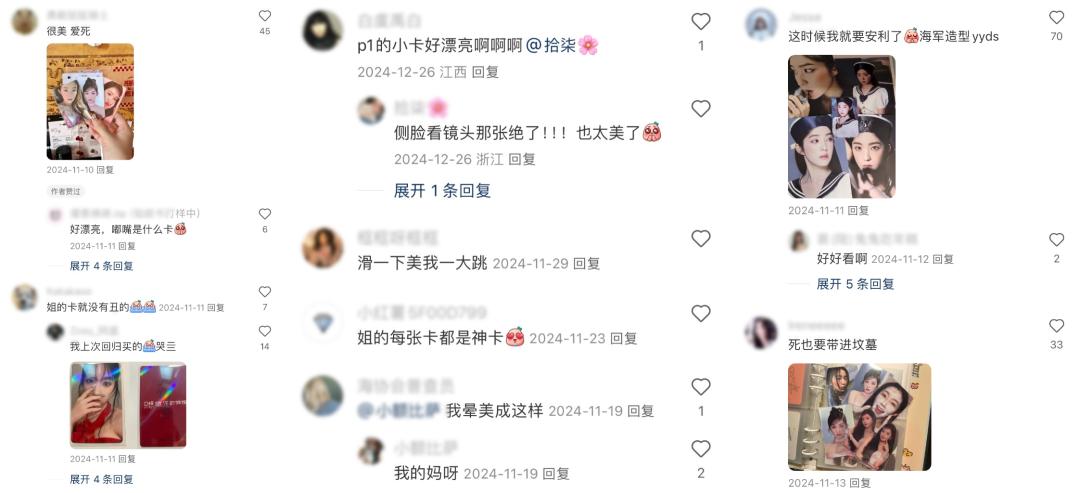Like the comment 死也要带进坟墓
This screenshot has height=493, width=1080.
pyautogui.click(x=1057, y=326)
